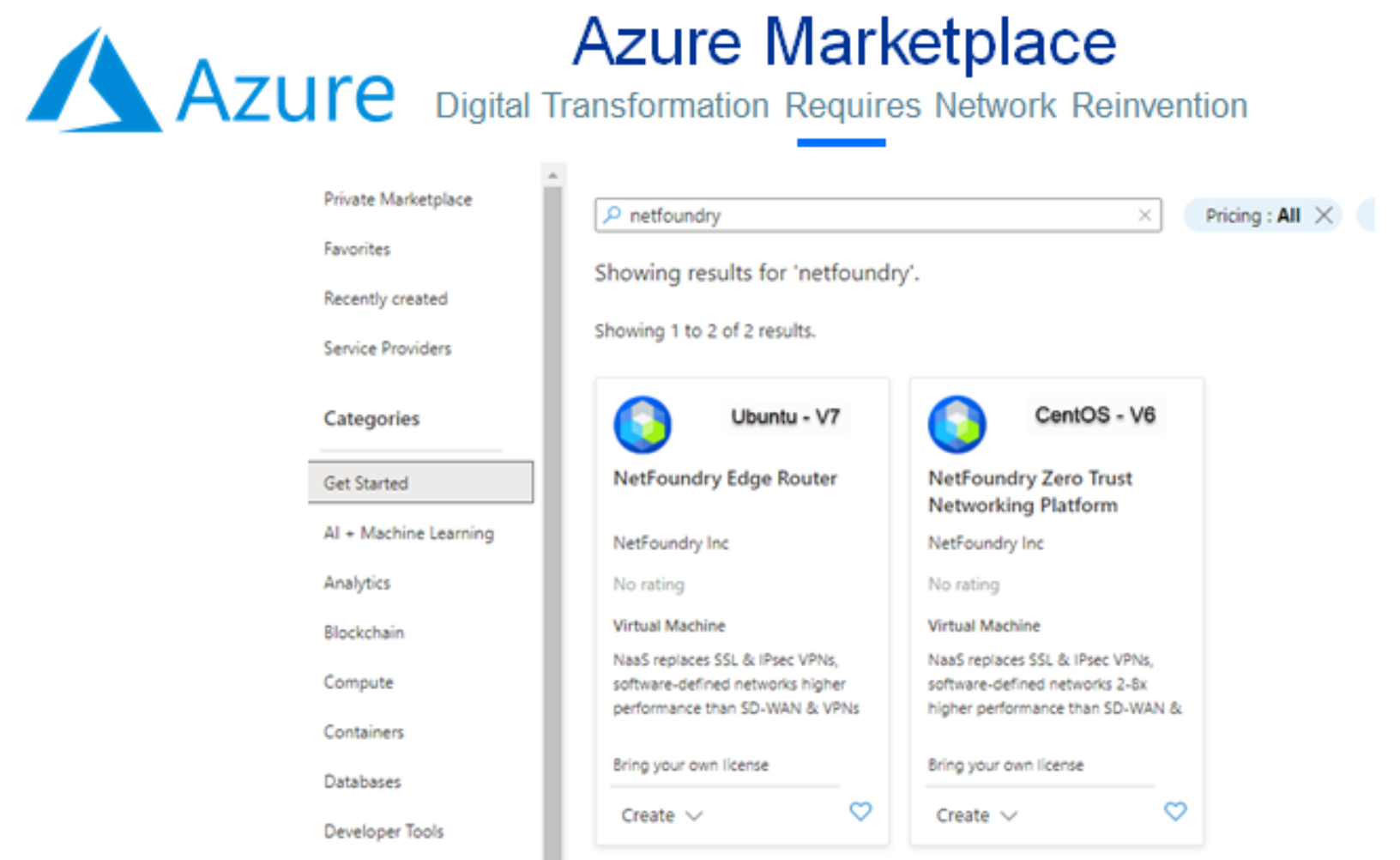Open the Containers category
This screenshot has height=860, width=1400.
click(x=364, y=732)
